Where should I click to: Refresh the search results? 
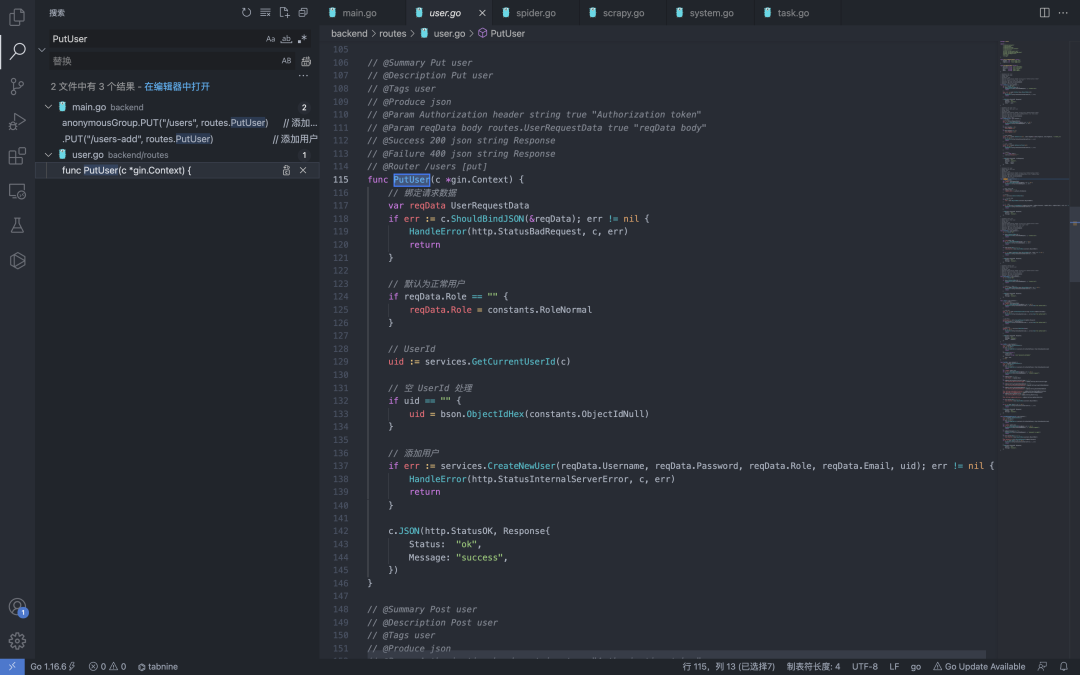click(247, 13)
